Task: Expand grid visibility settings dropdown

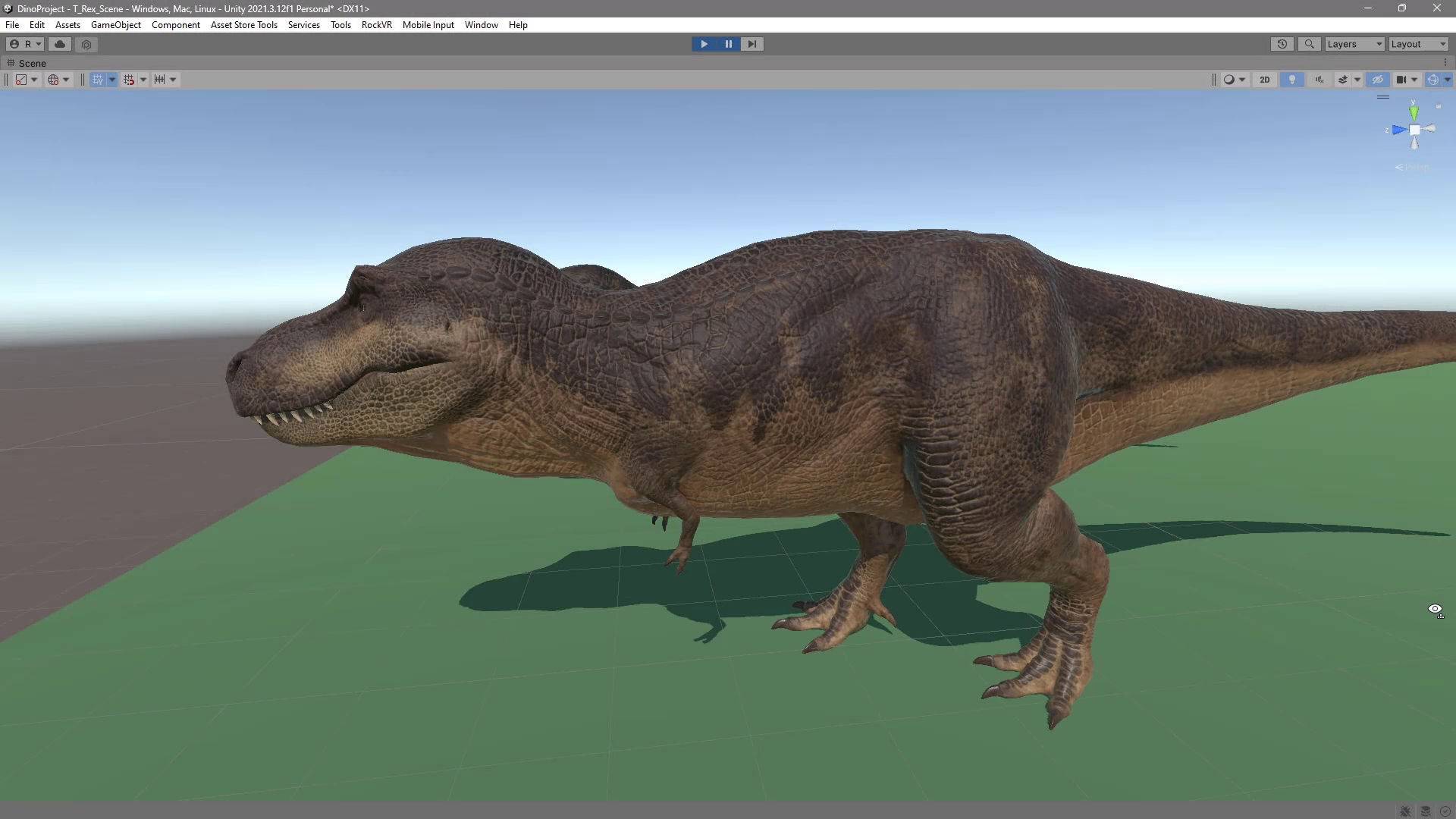Action: pyautogui.click(x=112, y=80)
